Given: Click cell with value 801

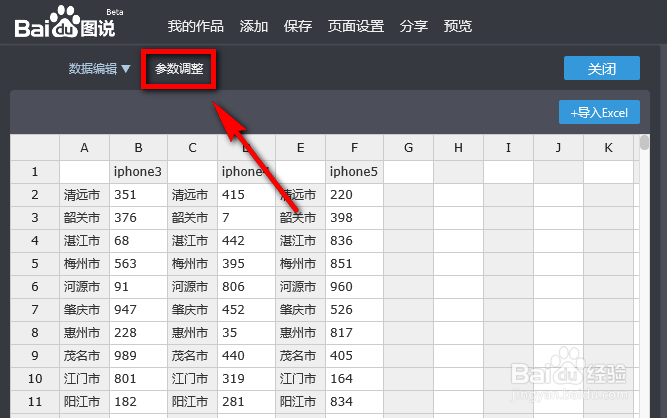Looking at the screenshot, I should tap(138, 378).
